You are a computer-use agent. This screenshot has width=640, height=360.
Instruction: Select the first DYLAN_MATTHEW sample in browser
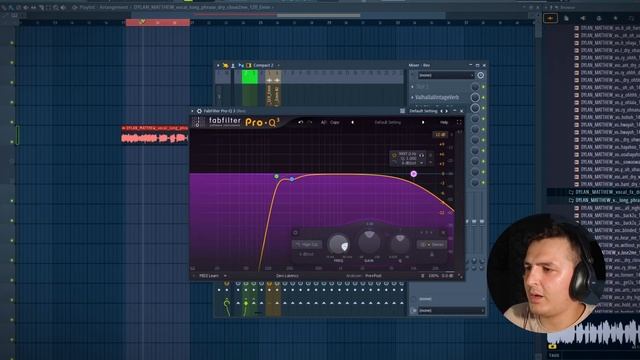click(607, 28)
